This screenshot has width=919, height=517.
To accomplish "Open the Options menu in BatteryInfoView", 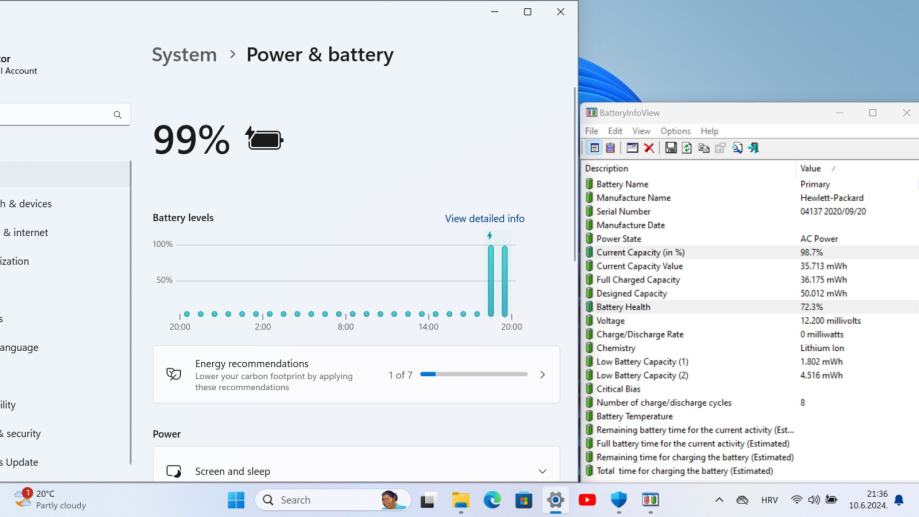I will tap(675, 131).
